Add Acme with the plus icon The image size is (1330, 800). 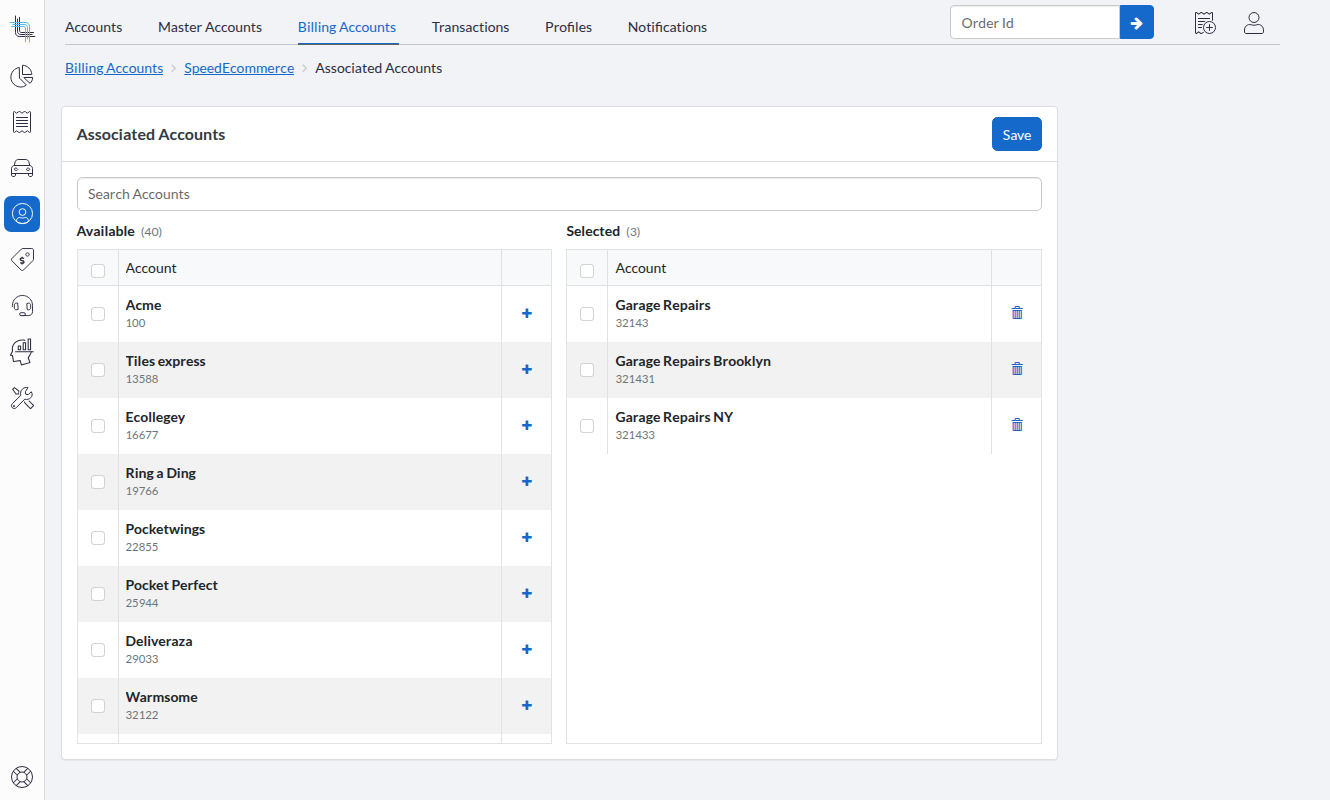pos(527,313)
